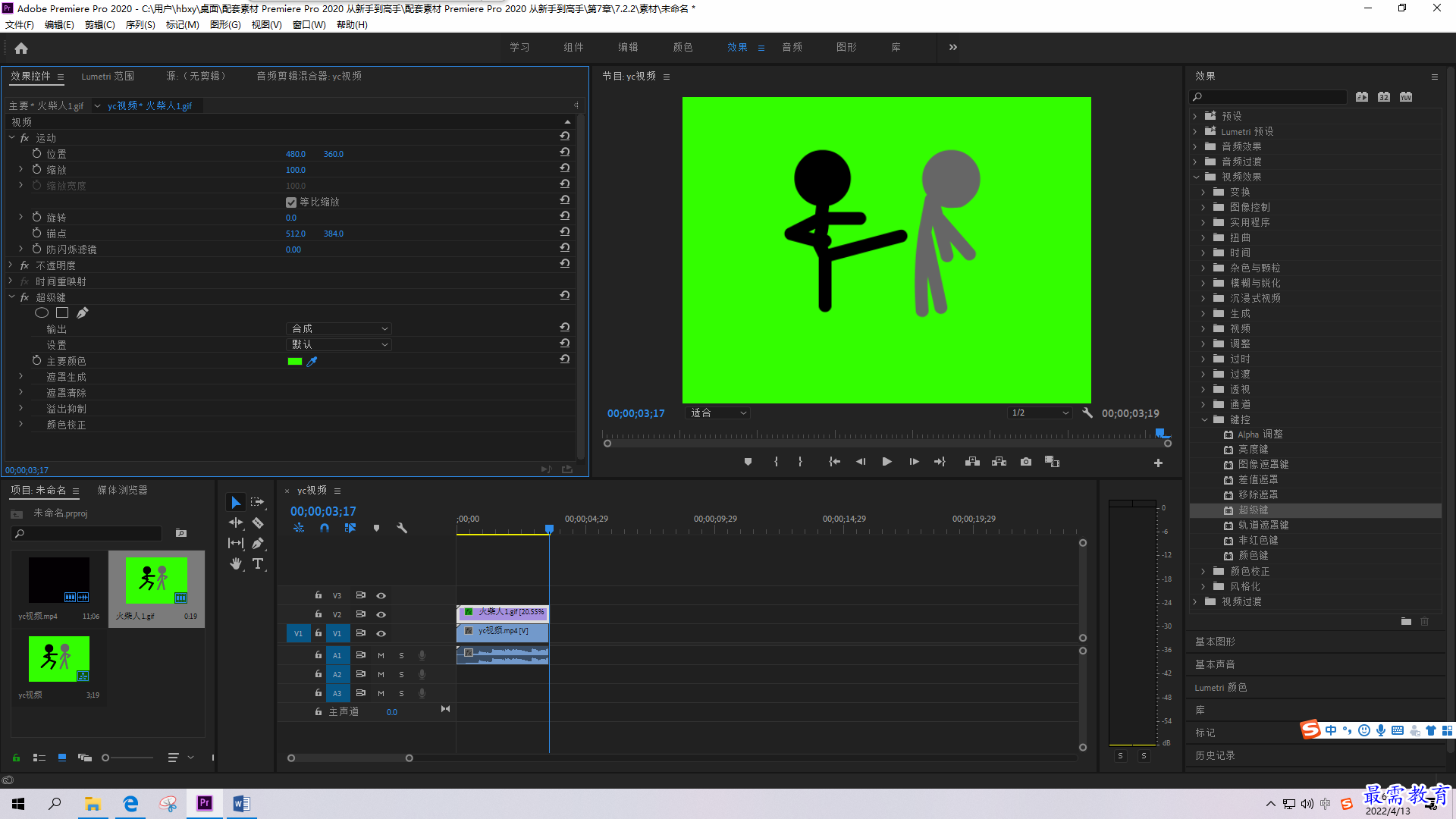This screenshot has width=1456, height=819.
Task: Open the Setting dropdown showing default
Action: [x=339, y=344]
